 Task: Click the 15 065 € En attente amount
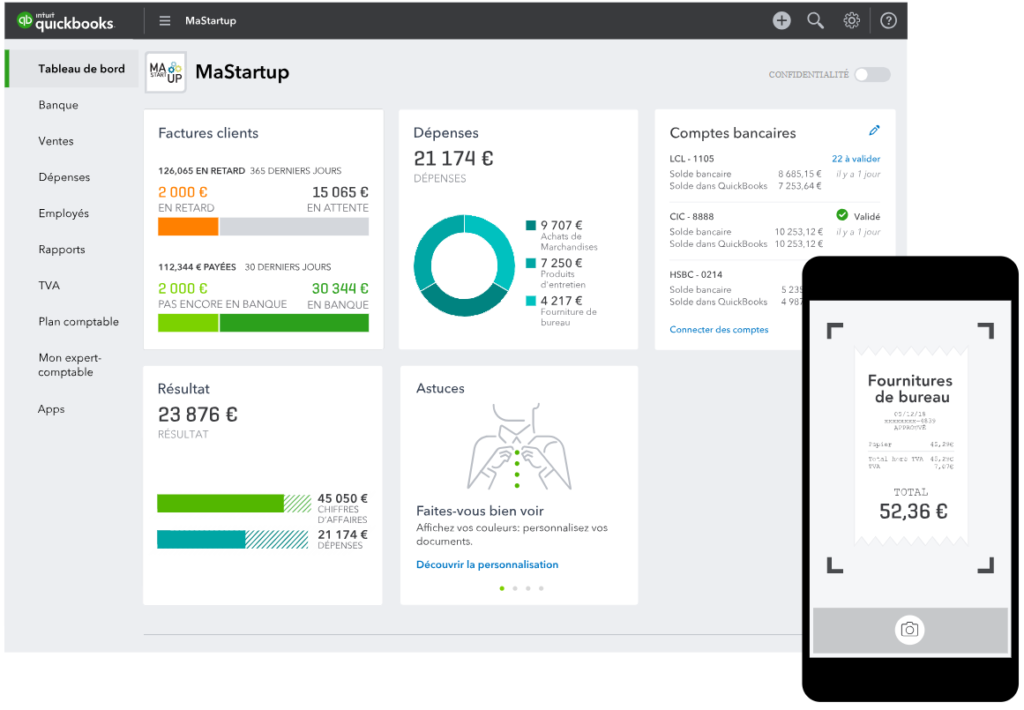340,193
